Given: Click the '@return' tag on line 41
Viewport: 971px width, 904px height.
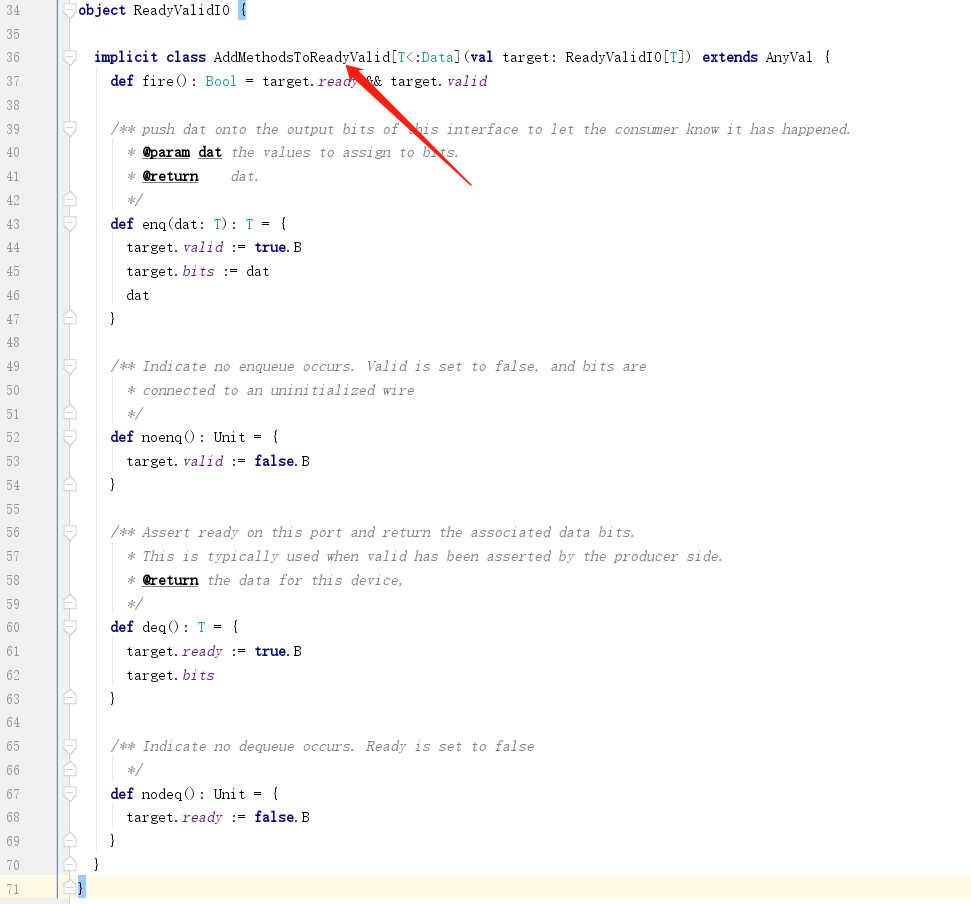Looking at the screenshot, I should (170, 176).
